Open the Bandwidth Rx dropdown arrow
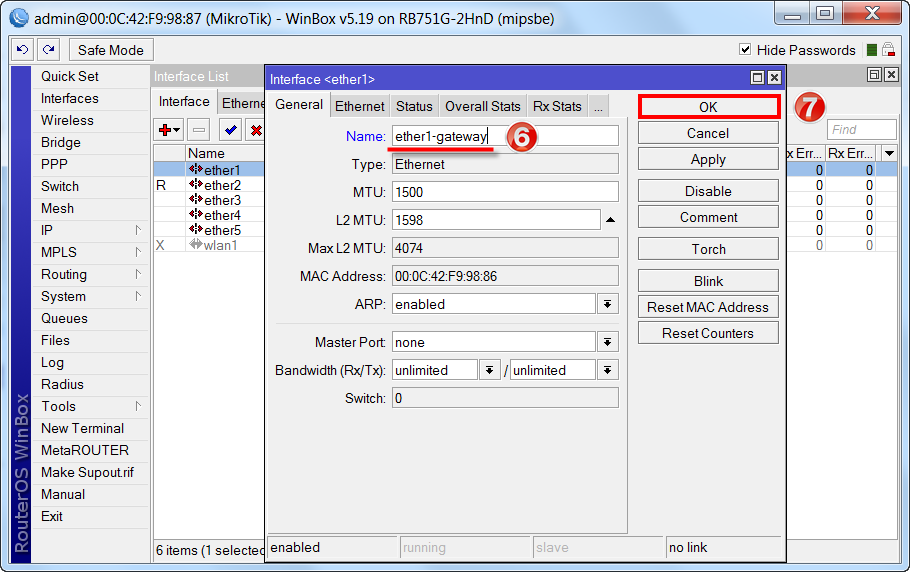This screenshot has height=572, width=910. click(x=489, y=370)
